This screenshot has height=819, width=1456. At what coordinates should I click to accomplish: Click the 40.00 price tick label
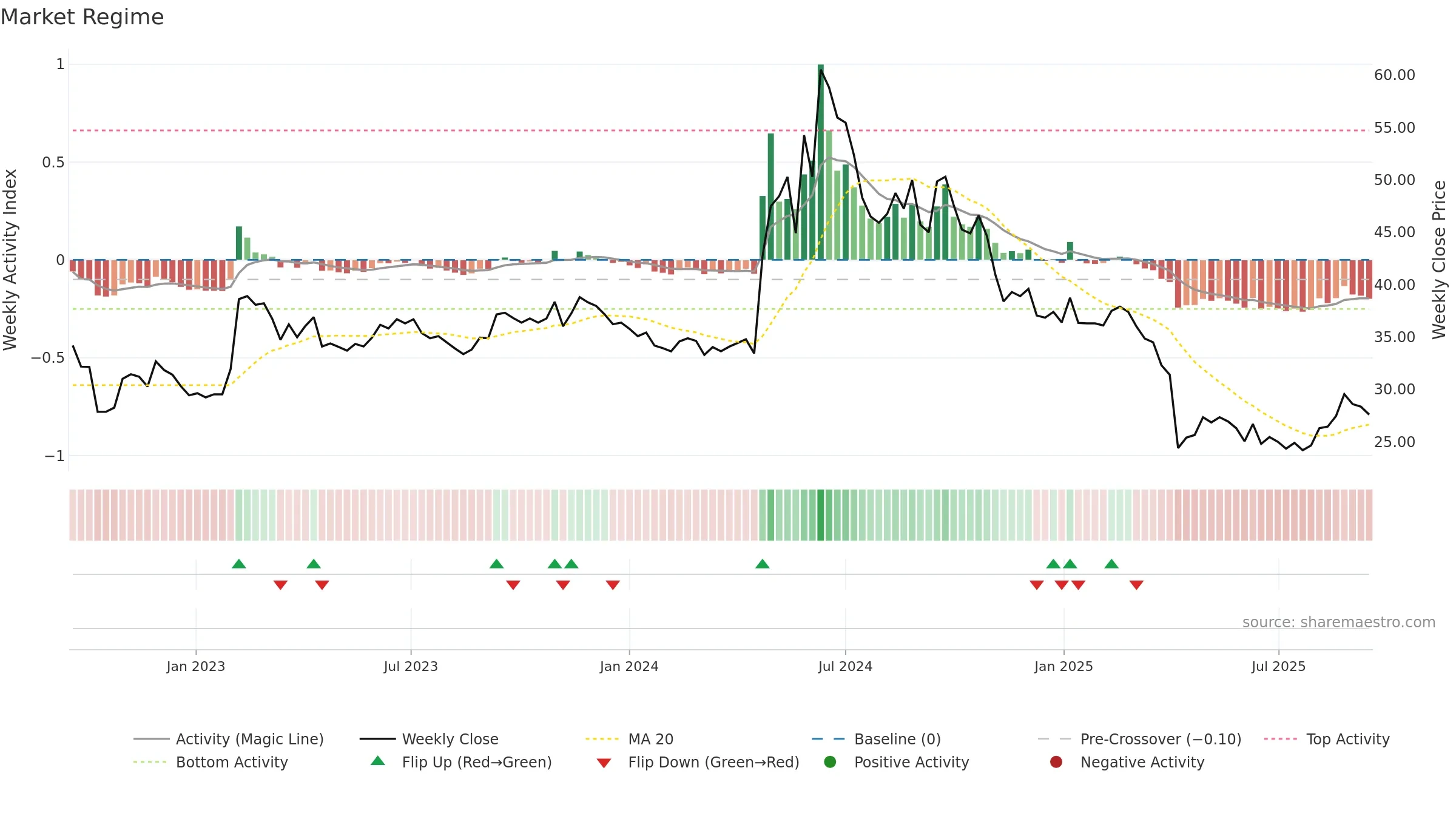pos(1395,285)
